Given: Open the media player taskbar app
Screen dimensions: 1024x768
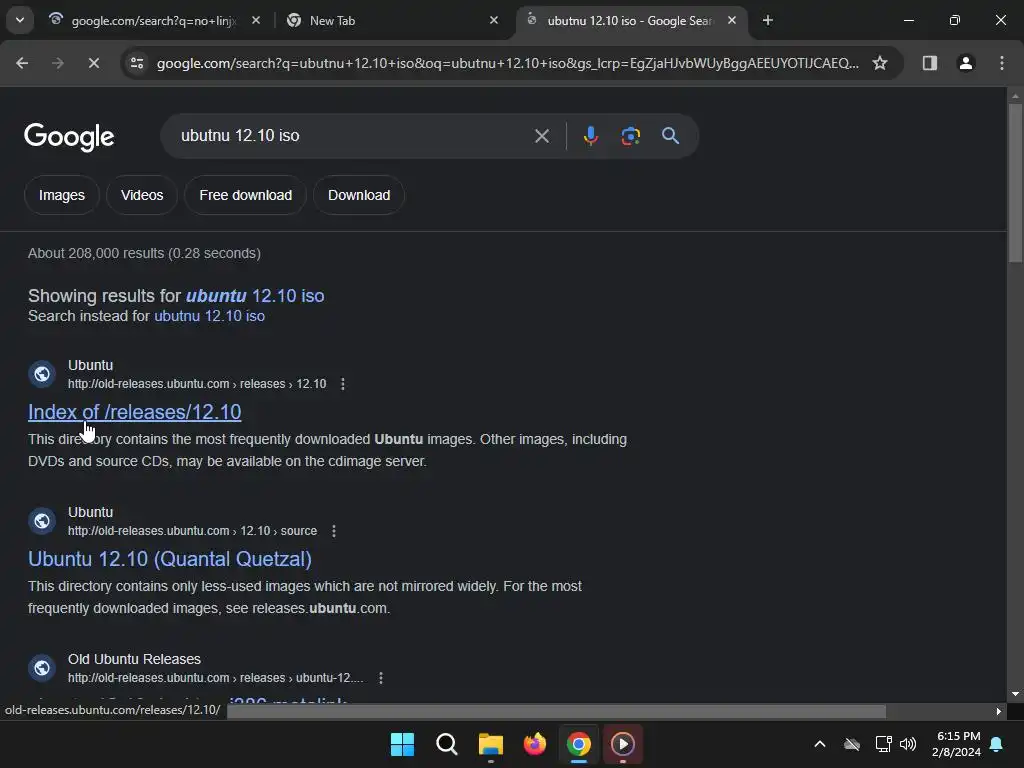Looking at the screenshot, I should pyautogui.click(x=622, y=744).
